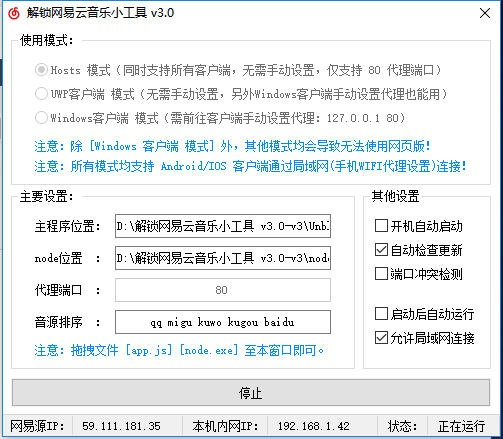Viewport: 503px width, 439px height.
Task: Select the Windows客户端 模式 radio button
Action: [41, 118]
